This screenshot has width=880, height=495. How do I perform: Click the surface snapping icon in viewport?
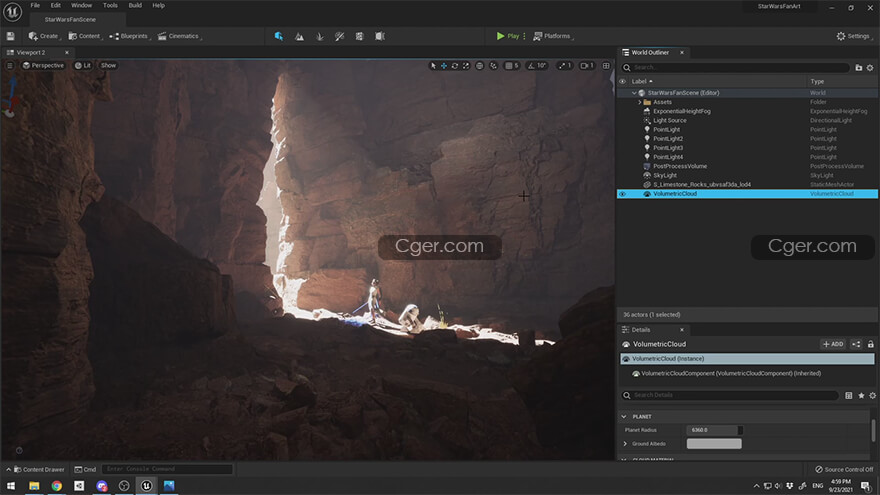(x=493, y=66)
